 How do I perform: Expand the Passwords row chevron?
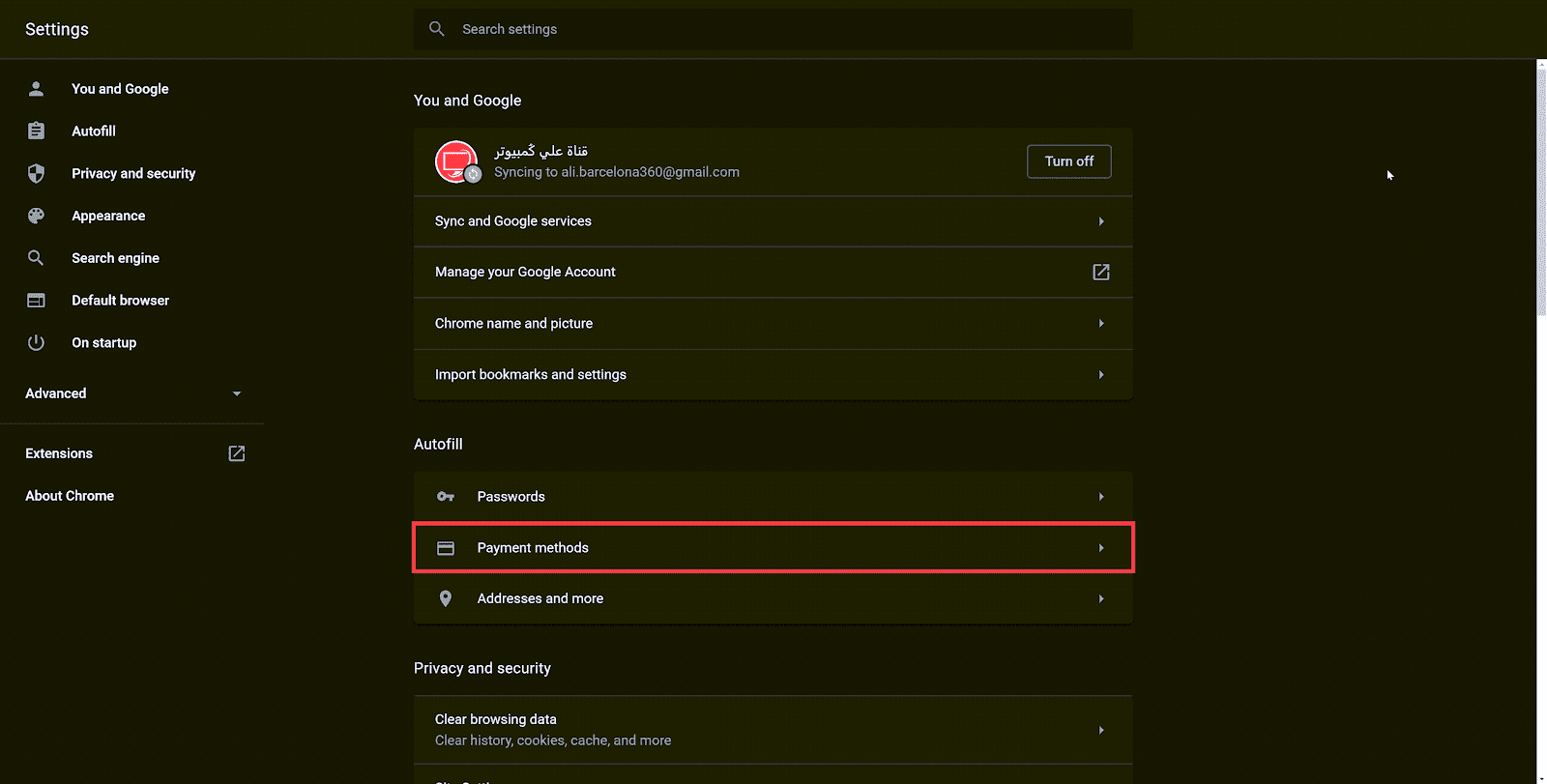pyautogui.click(x=1101, y=497)
